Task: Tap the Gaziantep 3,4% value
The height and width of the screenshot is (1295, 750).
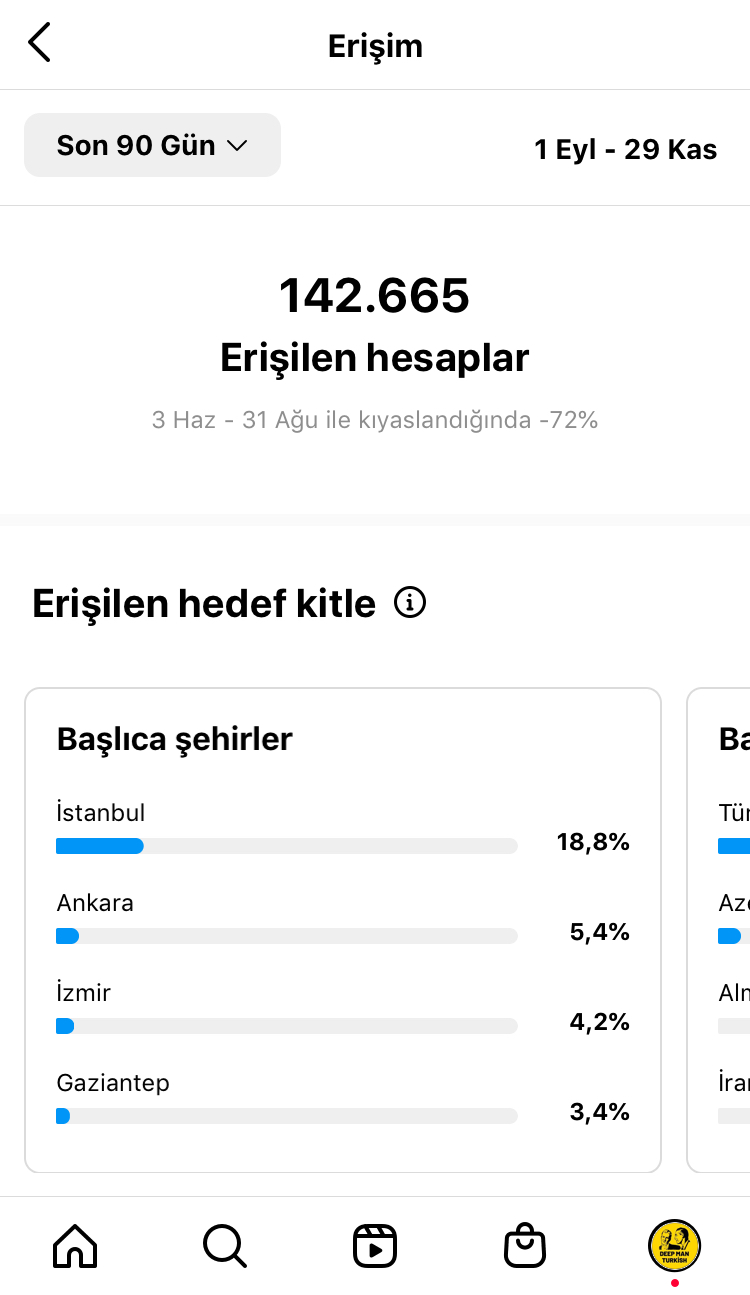Action: pyautogui.click(x=600, y=1111)
